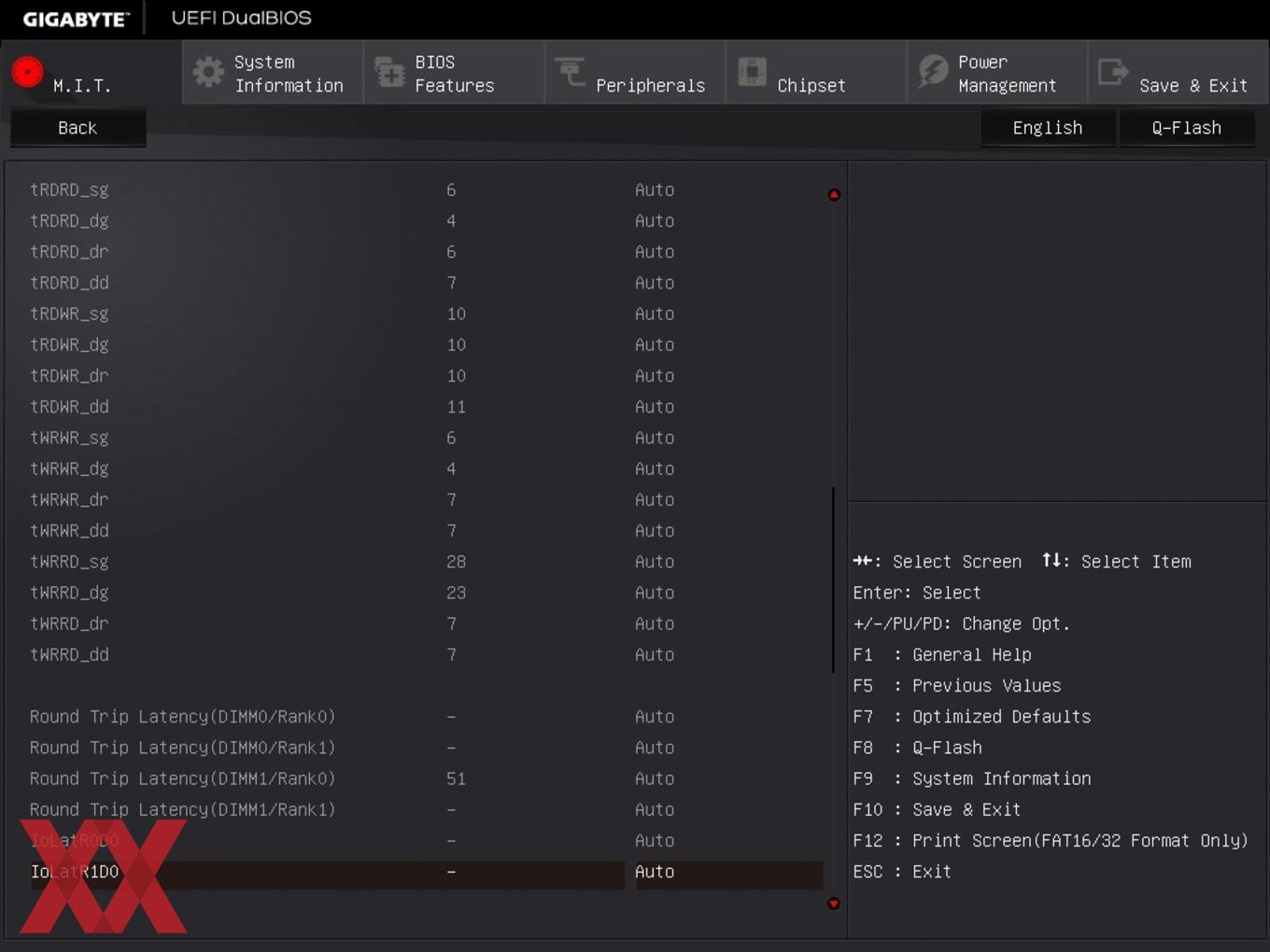Image resolution: width=1270 pixels, height=952 pixels.
Task: Click tRDWR_dd value 11
Action: tap(456, 407)
